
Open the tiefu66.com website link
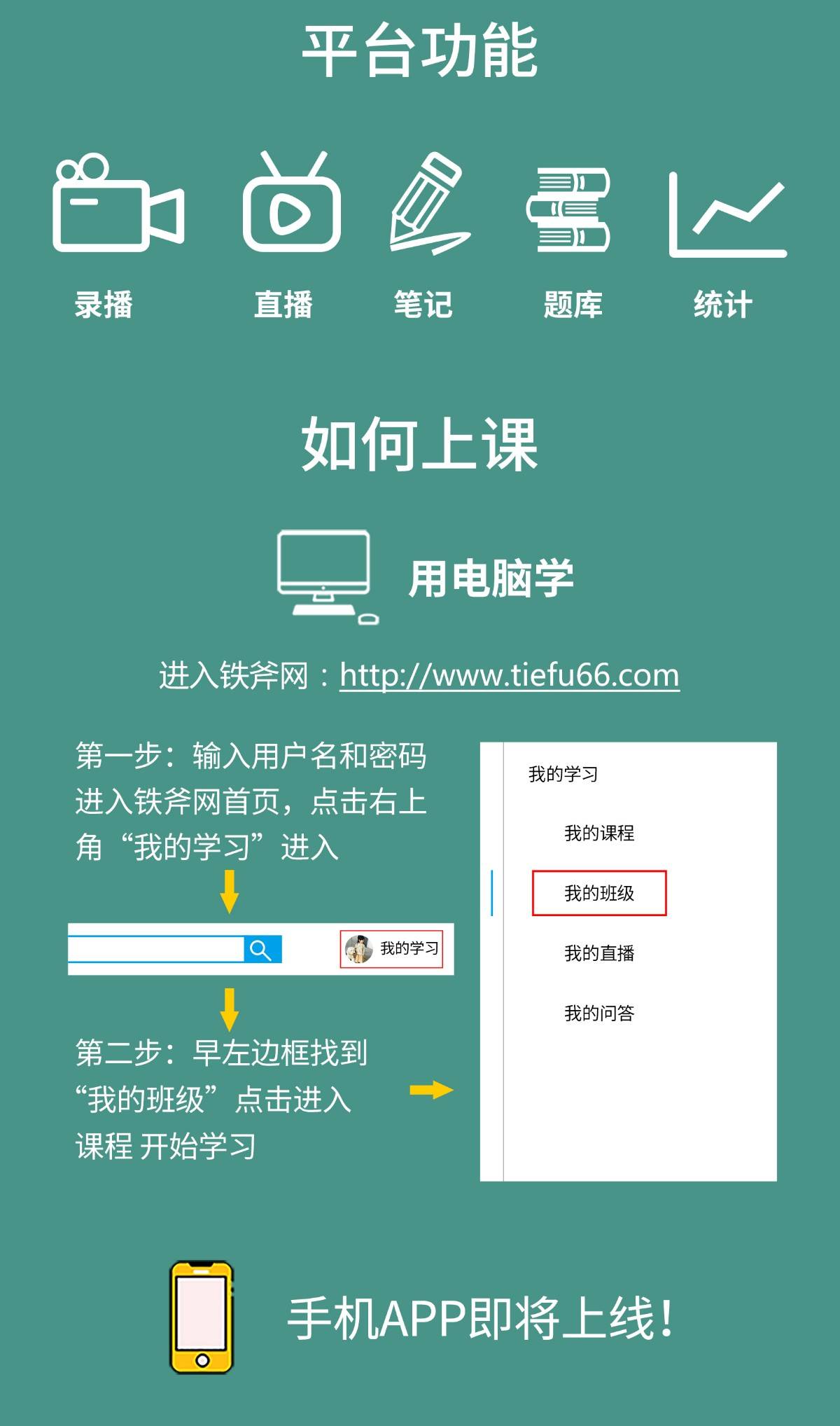point(510,675)
